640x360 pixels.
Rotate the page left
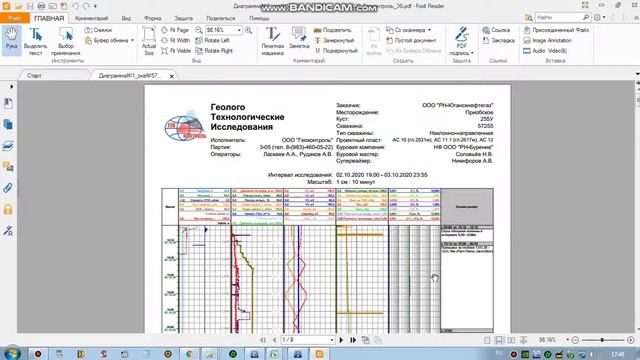[x=212, y=40]
